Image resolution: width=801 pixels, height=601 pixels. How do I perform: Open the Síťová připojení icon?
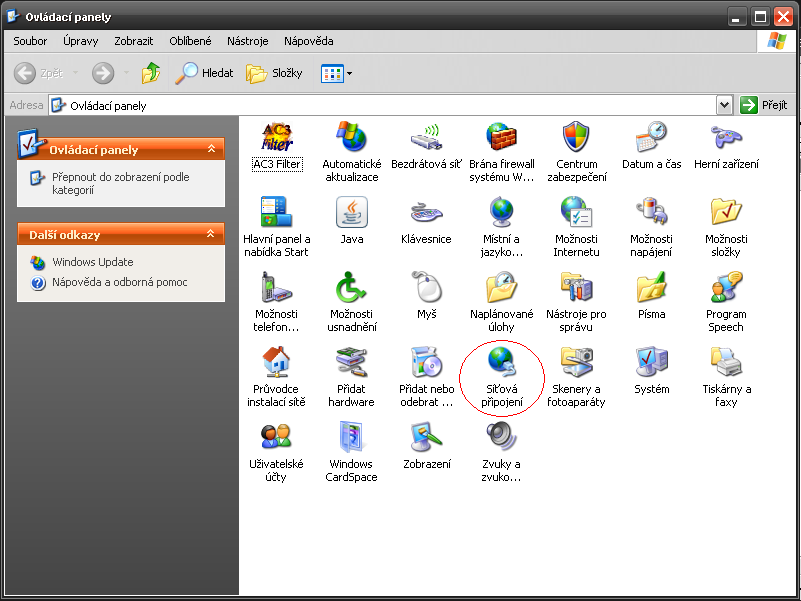tap(501, 362)
